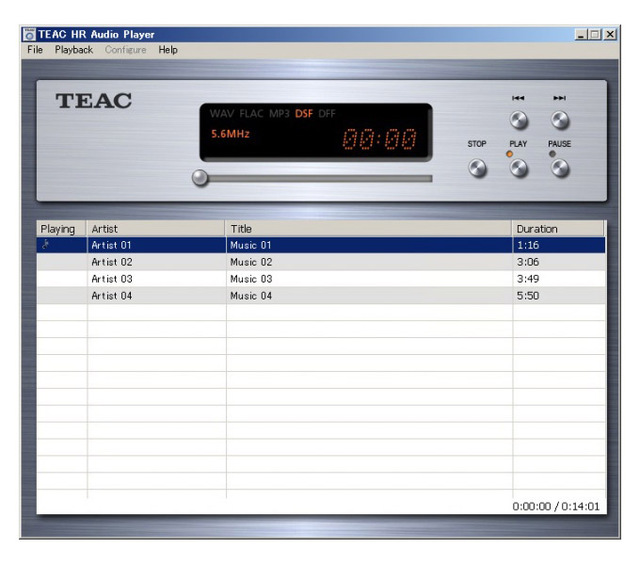Sort playlist by the Artist column header
This screenshot has width=640, height=565.
click(x=156, y=229)
